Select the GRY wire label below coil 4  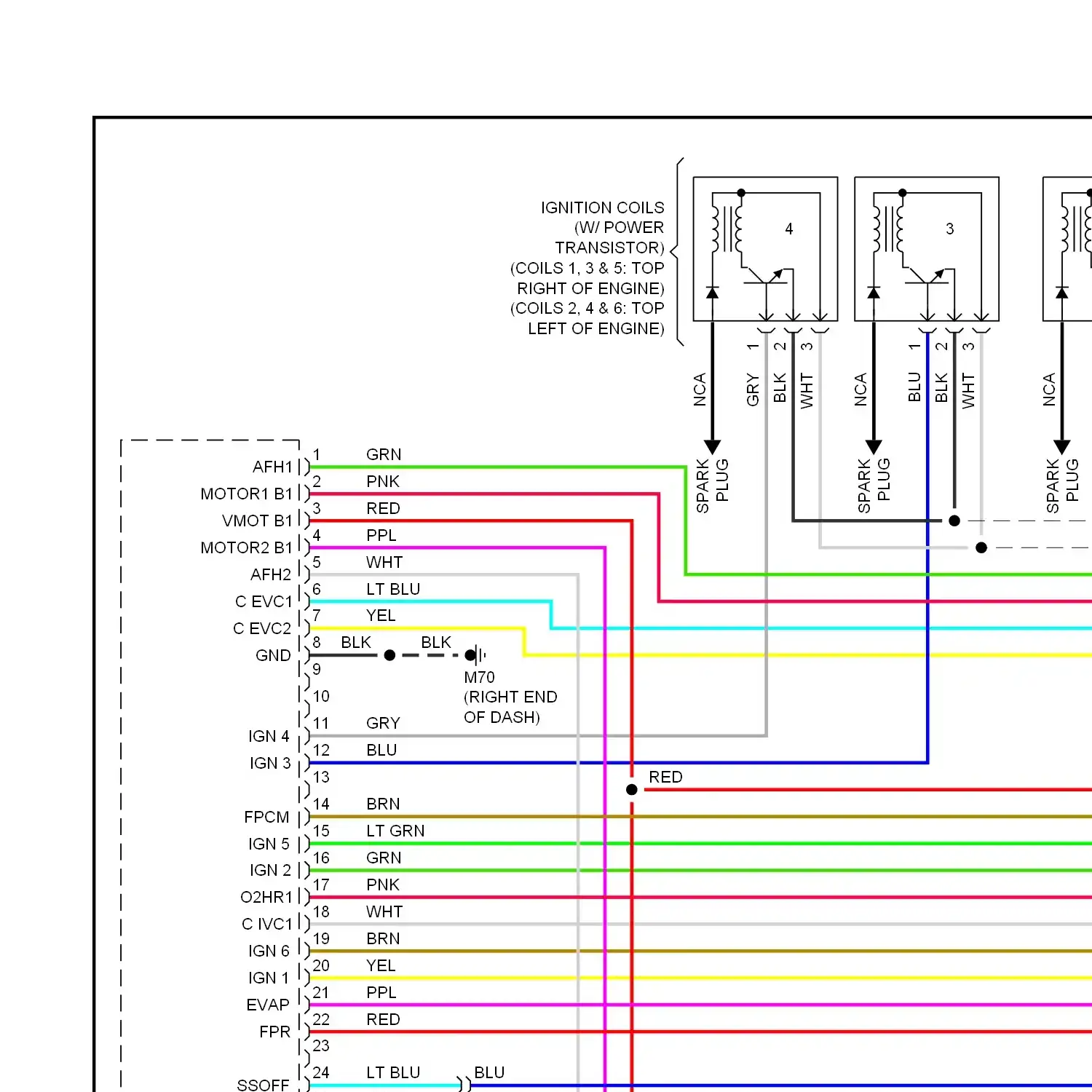pos(753,389)
